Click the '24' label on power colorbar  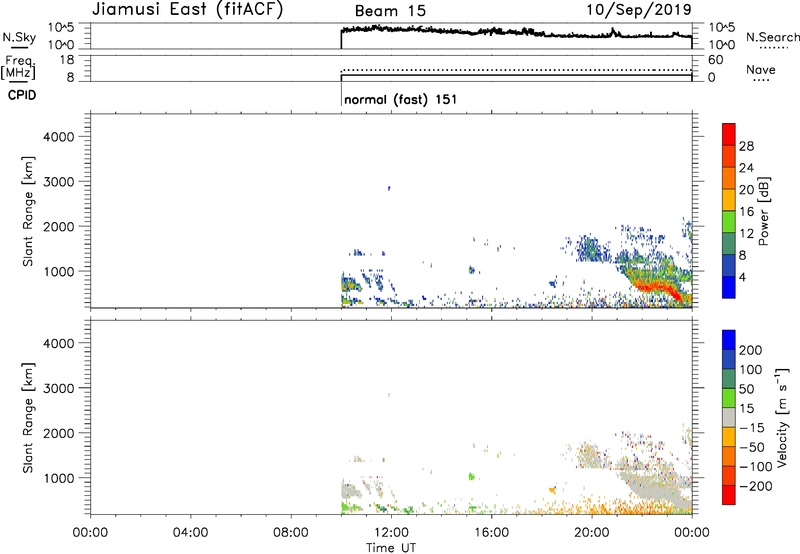tap(746, 168)
